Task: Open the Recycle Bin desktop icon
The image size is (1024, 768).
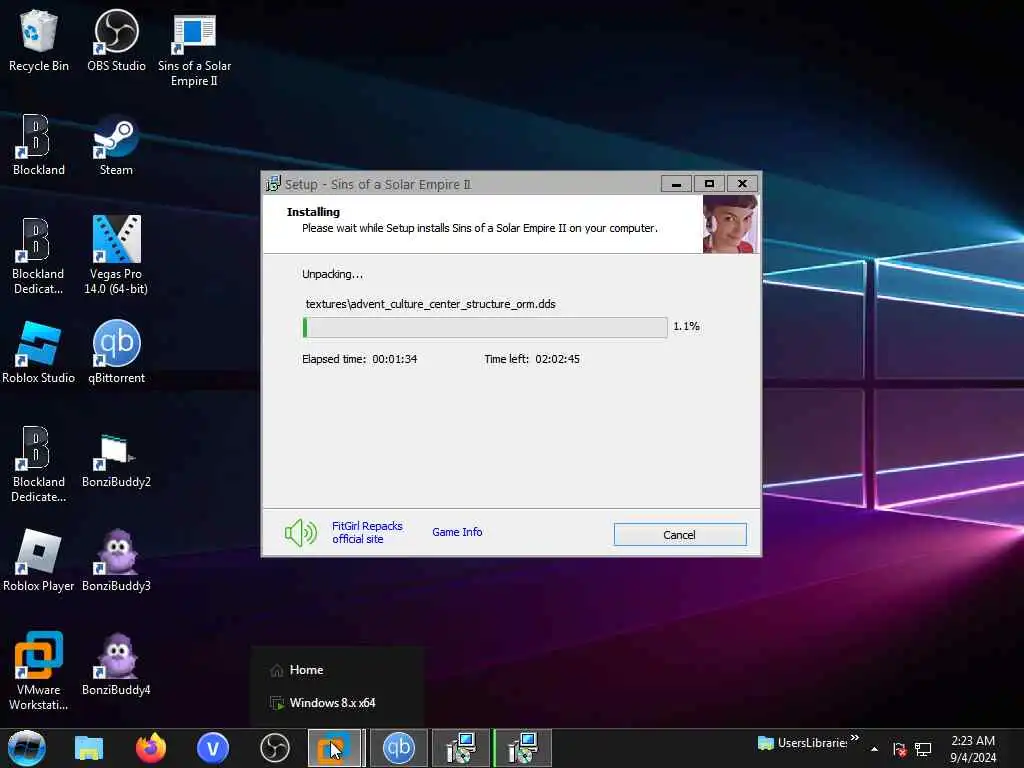Action: pos(39,40)
